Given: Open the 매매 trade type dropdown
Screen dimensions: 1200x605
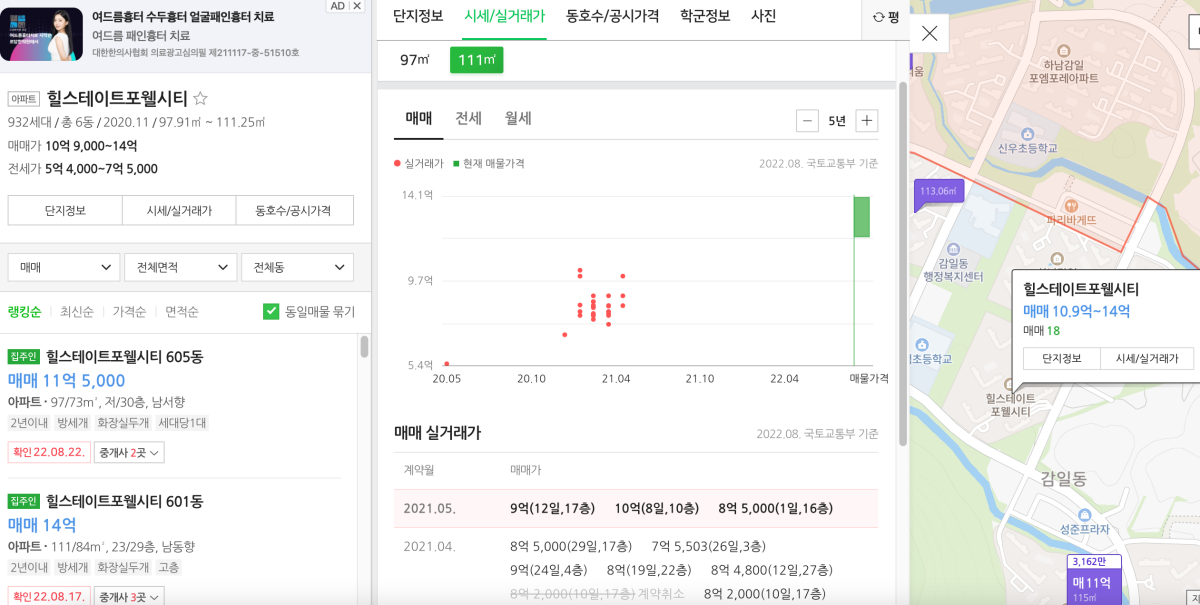Looking at the screenshot, I should tap(64, 267).
